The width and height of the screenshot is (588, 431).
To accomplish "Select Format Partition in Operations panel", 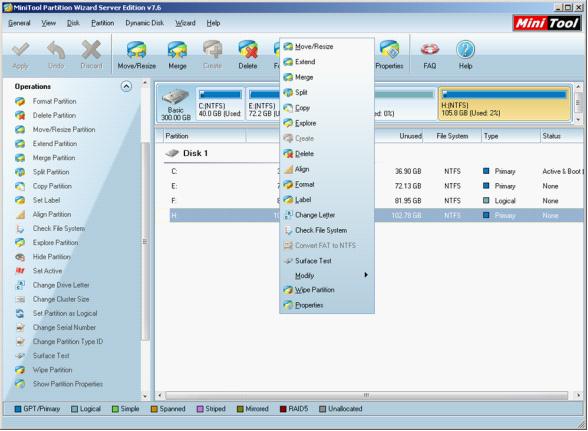I will pyautogui.click(x=54, y=101).
